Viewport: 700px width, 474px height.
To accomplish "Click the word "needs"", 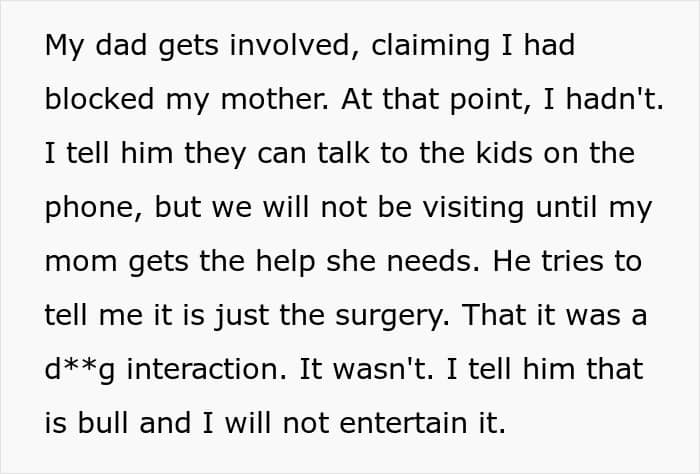I will [x=433, y=262].
